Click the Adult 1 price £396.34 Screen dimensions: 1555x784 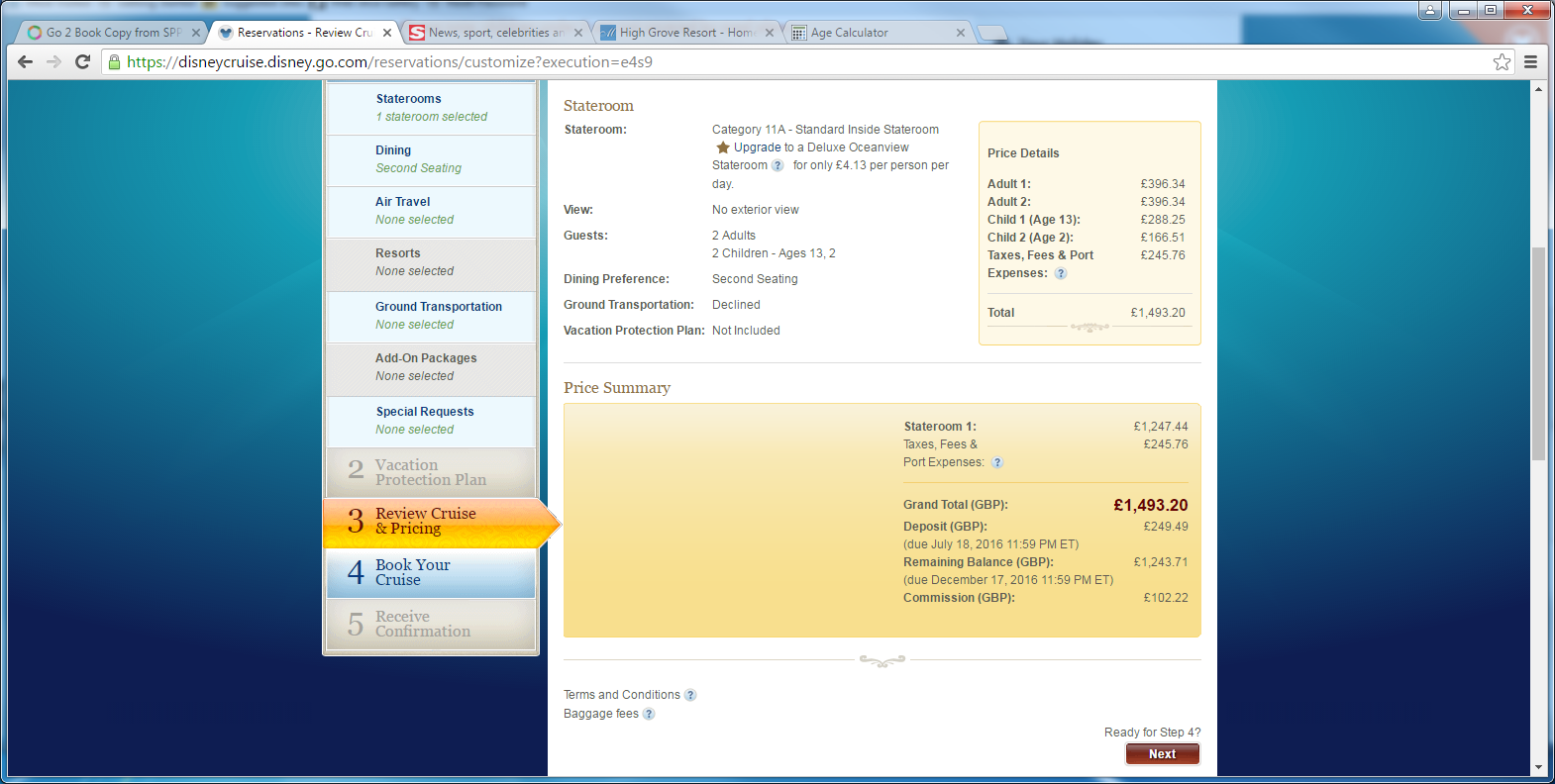[x=1163, y=184]
